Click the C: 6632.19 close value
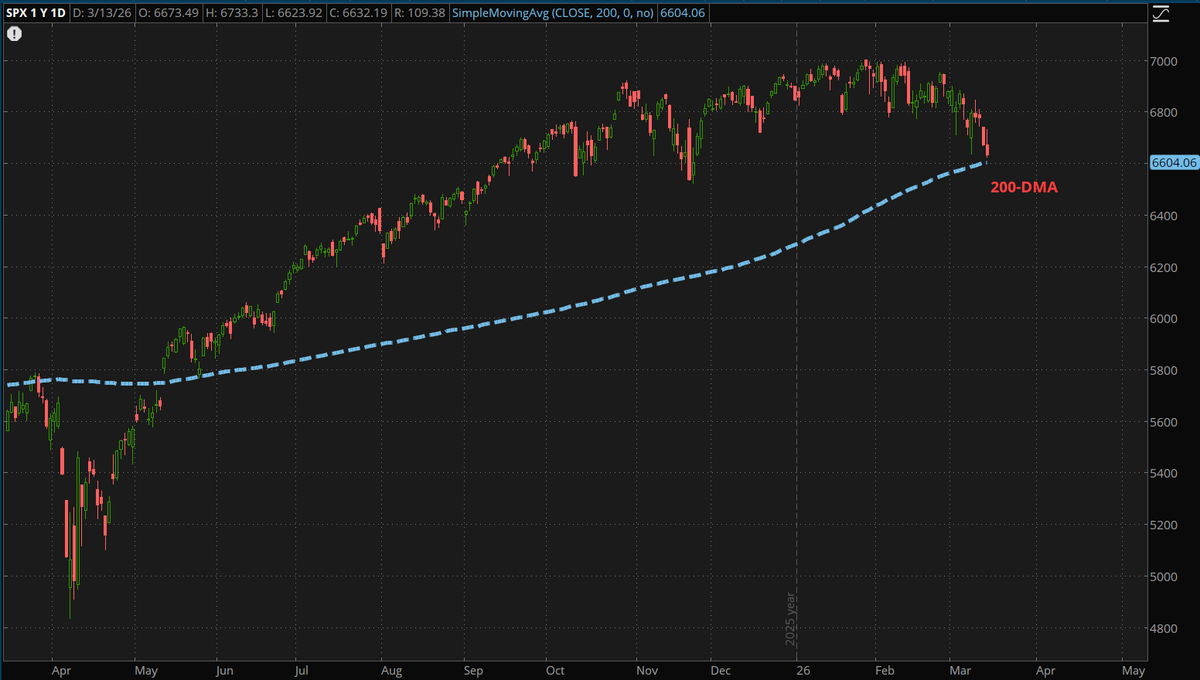This screenshot has width=1200, height=680. 356,13
